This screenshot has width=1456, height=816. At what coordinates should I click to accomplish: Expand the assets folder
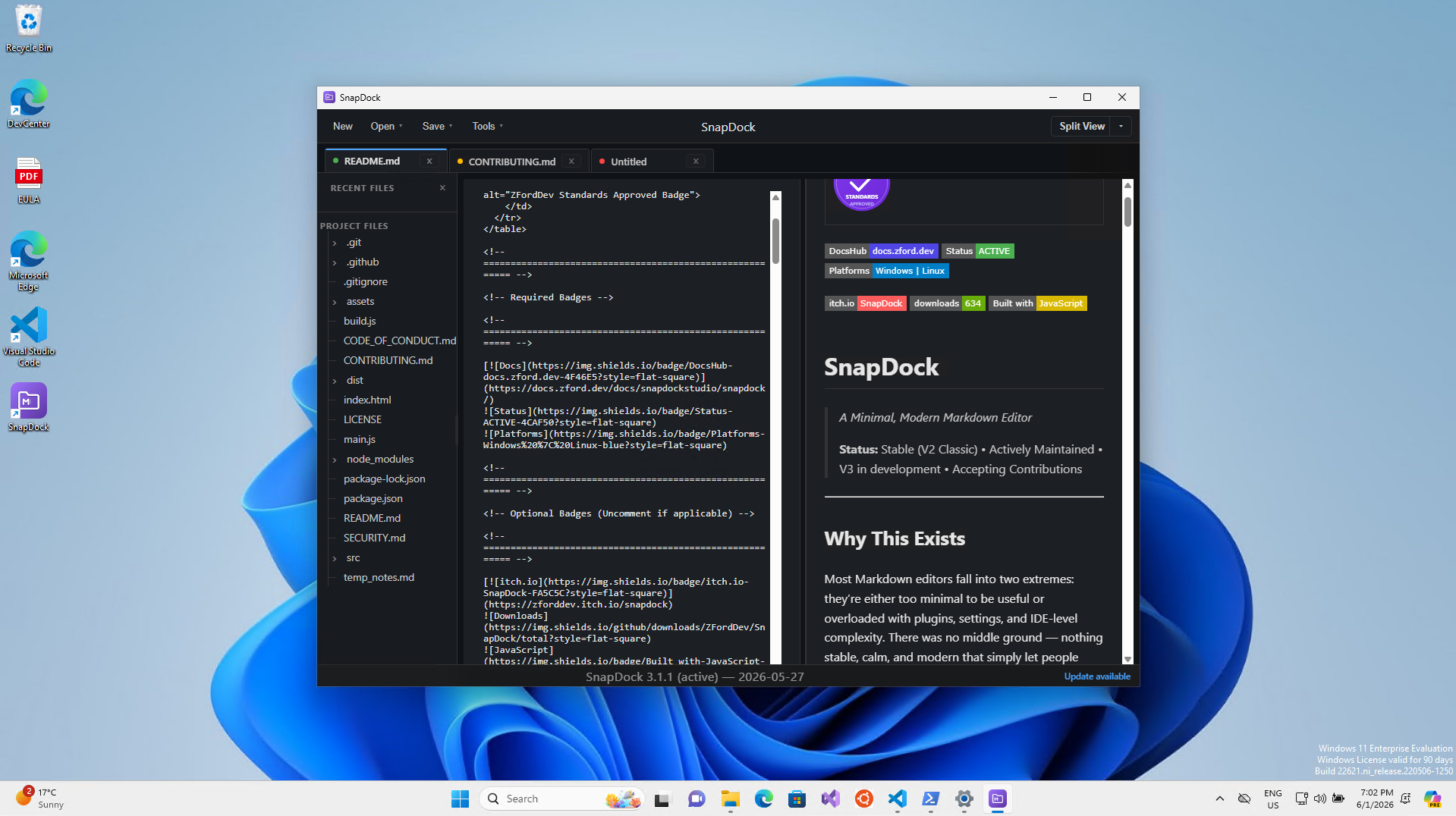pyautogui.click(x=335, y=302)
